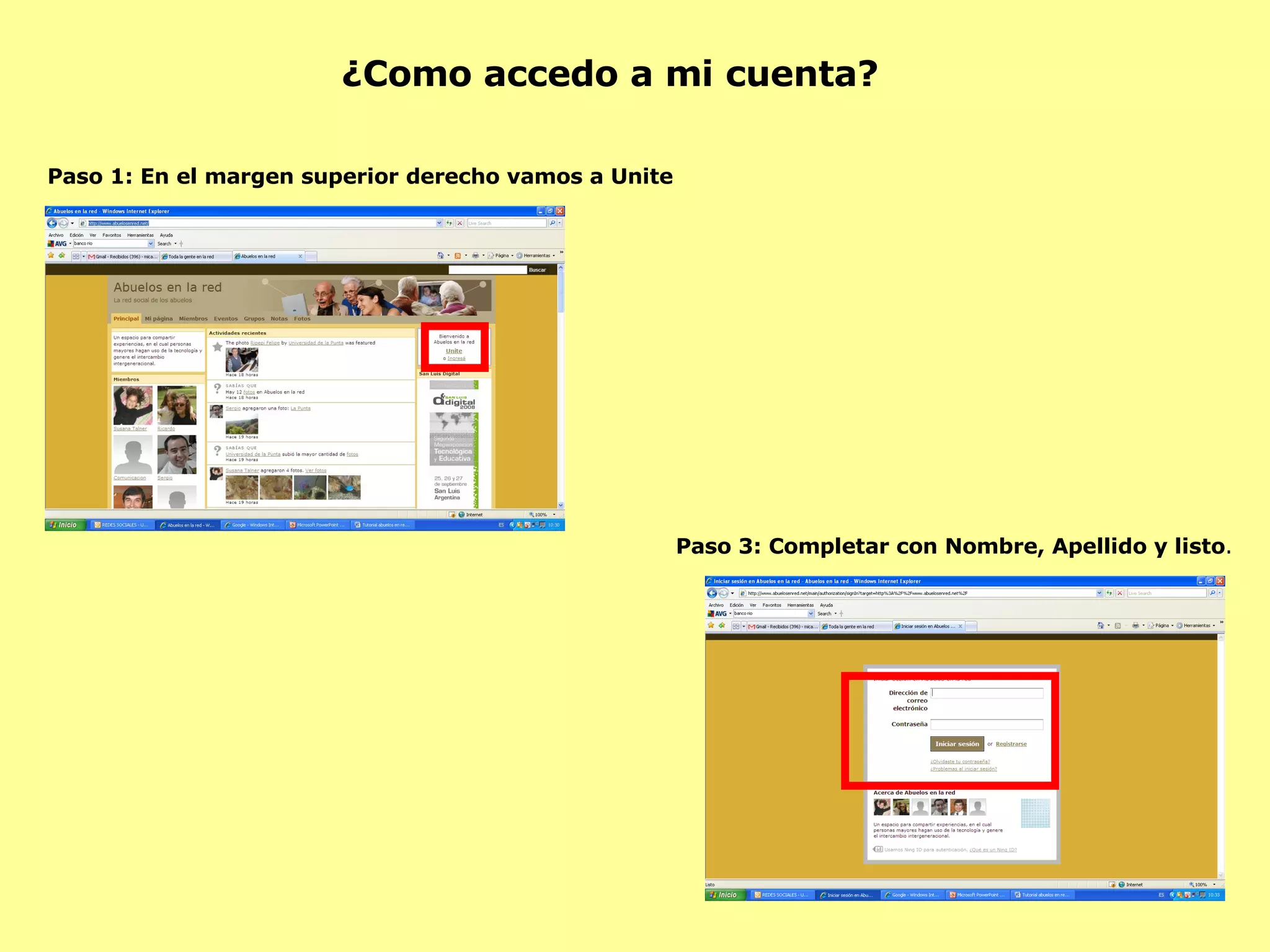The image size is (1270, 952).
Task: Expand the address bar dropdown showing abuelosenred.net/ homepage
Action: tap(439, 223)
